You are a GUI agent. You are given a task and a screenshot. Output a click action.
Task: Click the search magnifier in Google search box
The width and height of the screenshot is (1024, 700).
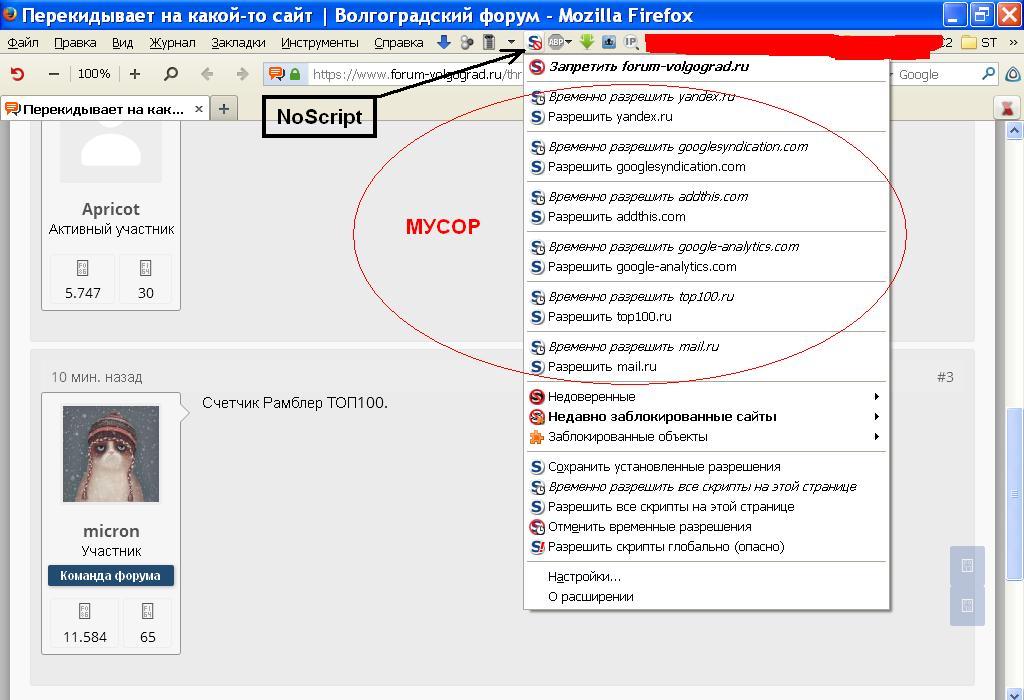[989, 74]
